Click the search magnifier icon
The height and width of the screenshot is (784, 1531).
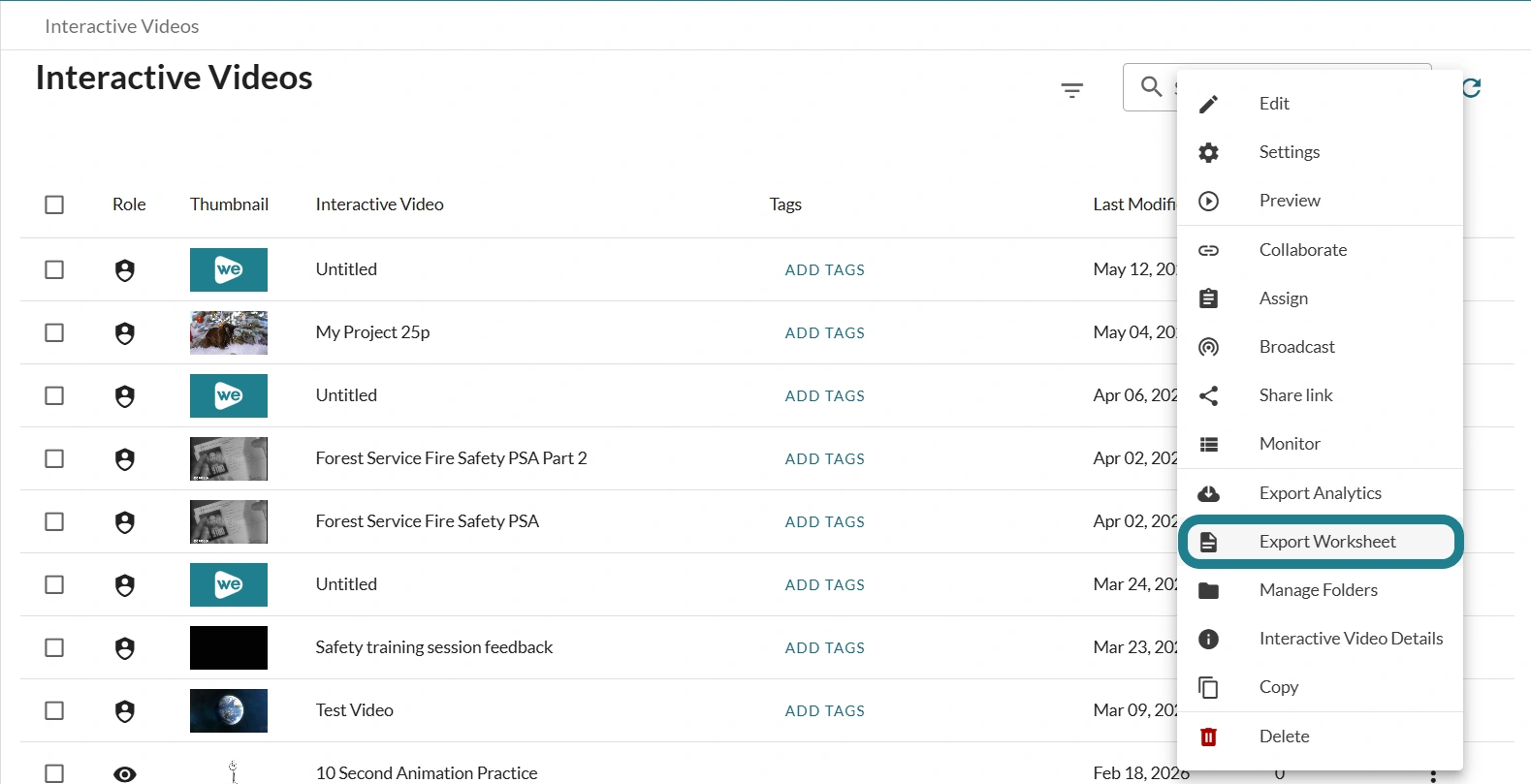tap(1151, 87)
